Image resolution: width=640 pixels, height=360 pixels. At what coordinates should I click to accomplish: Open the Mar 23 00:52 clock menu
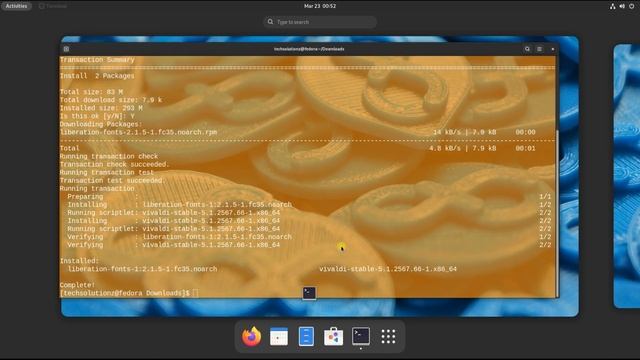[320, 6]
